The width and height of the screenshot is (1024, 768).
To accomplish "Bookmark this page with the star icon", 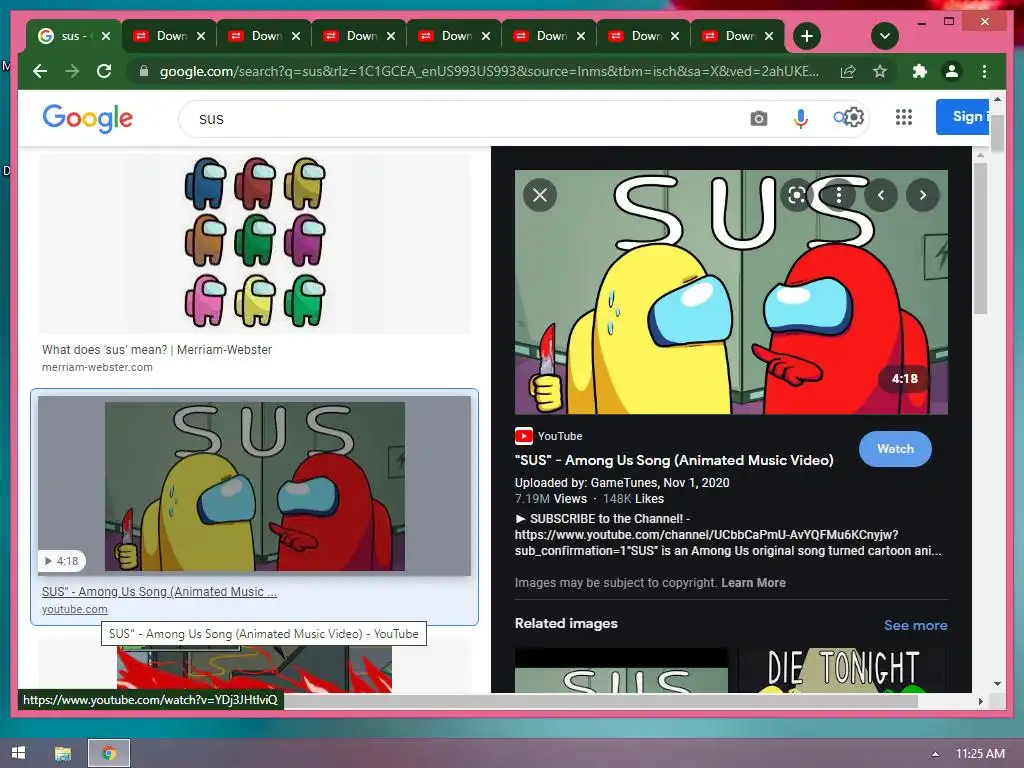I will [x=880, y=71].
